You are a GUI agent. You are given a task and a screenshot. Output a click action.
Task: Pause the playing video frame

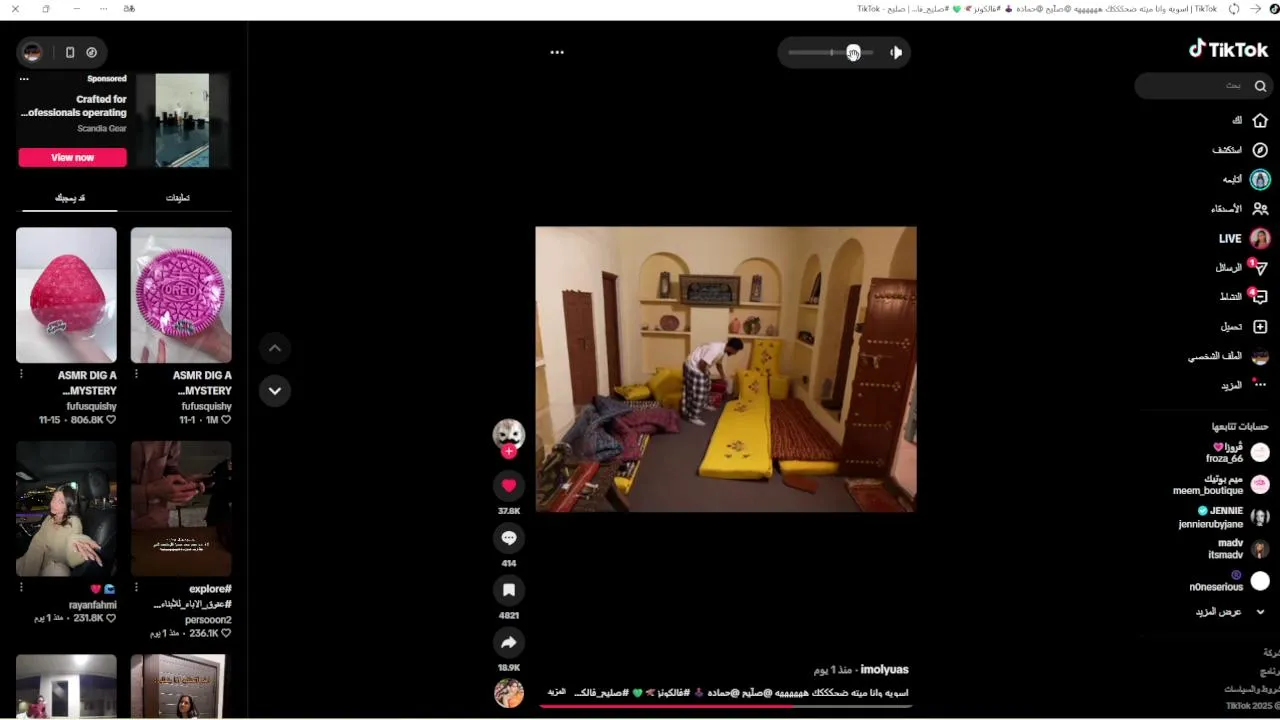tap(726, 369)
